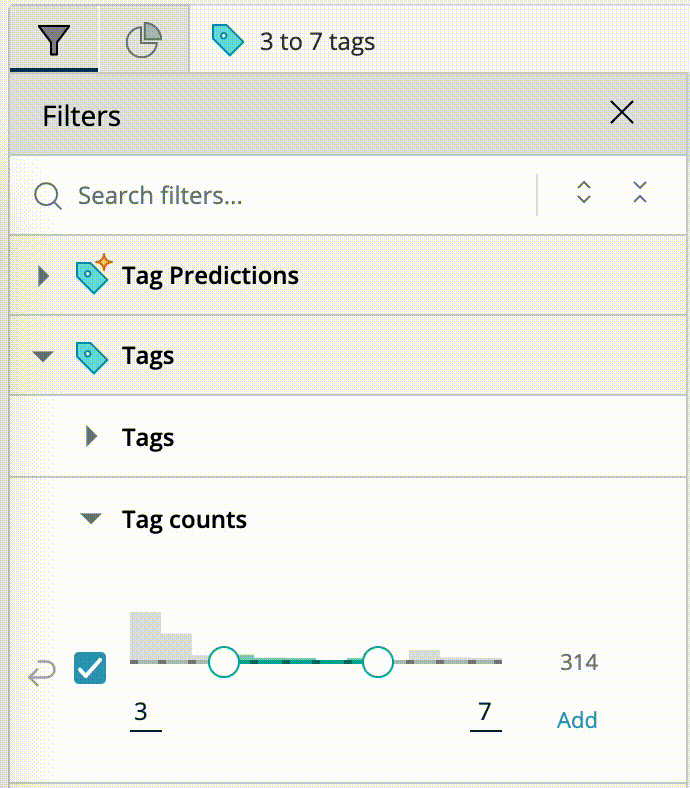This screenshot has width=690, height=788.
Task: Collapse the Tag counts subsection
Action: [92, 519]
